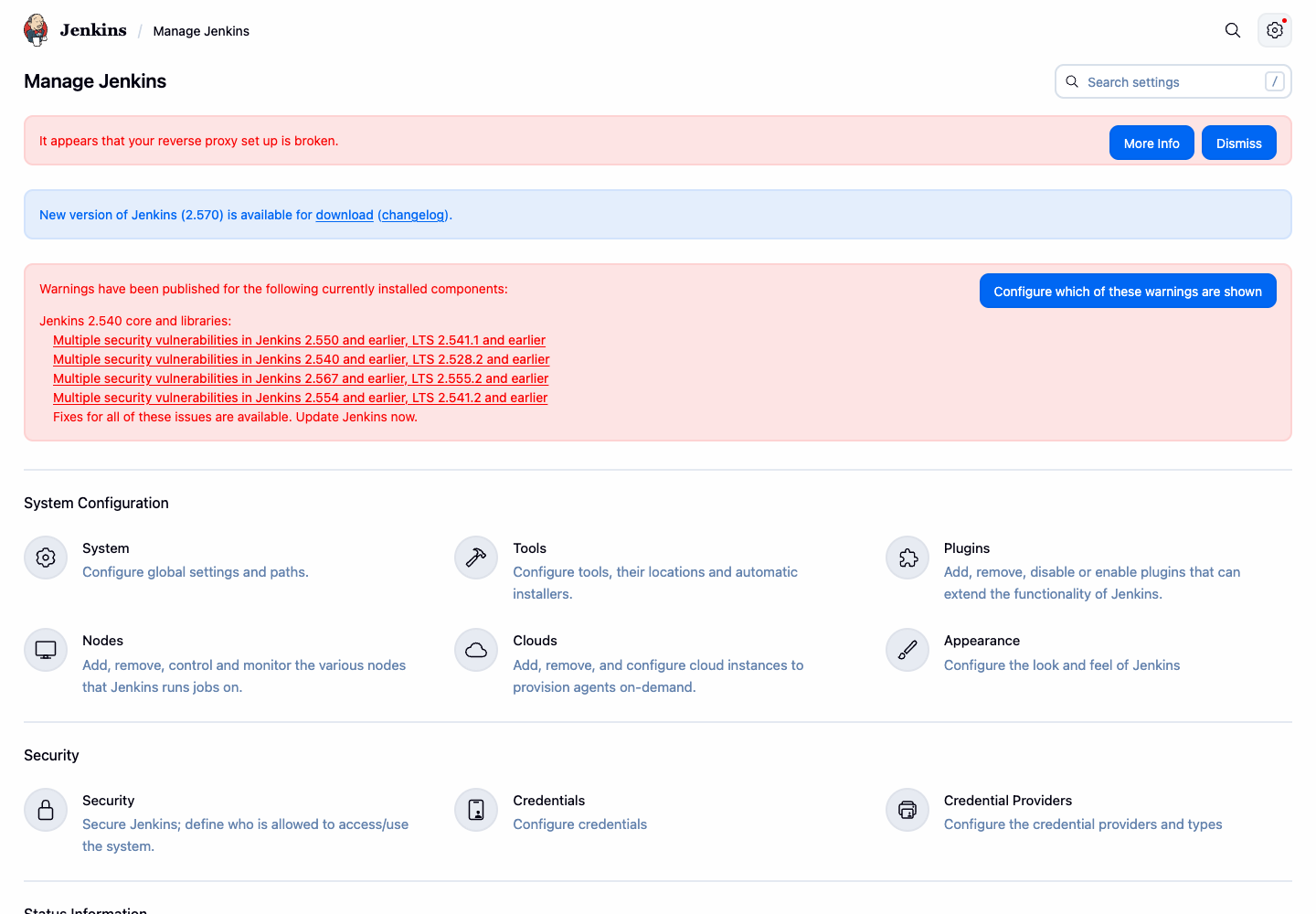Click 'Configure the credential providers and types'

pyautogui.click(x=1083, y=824)
